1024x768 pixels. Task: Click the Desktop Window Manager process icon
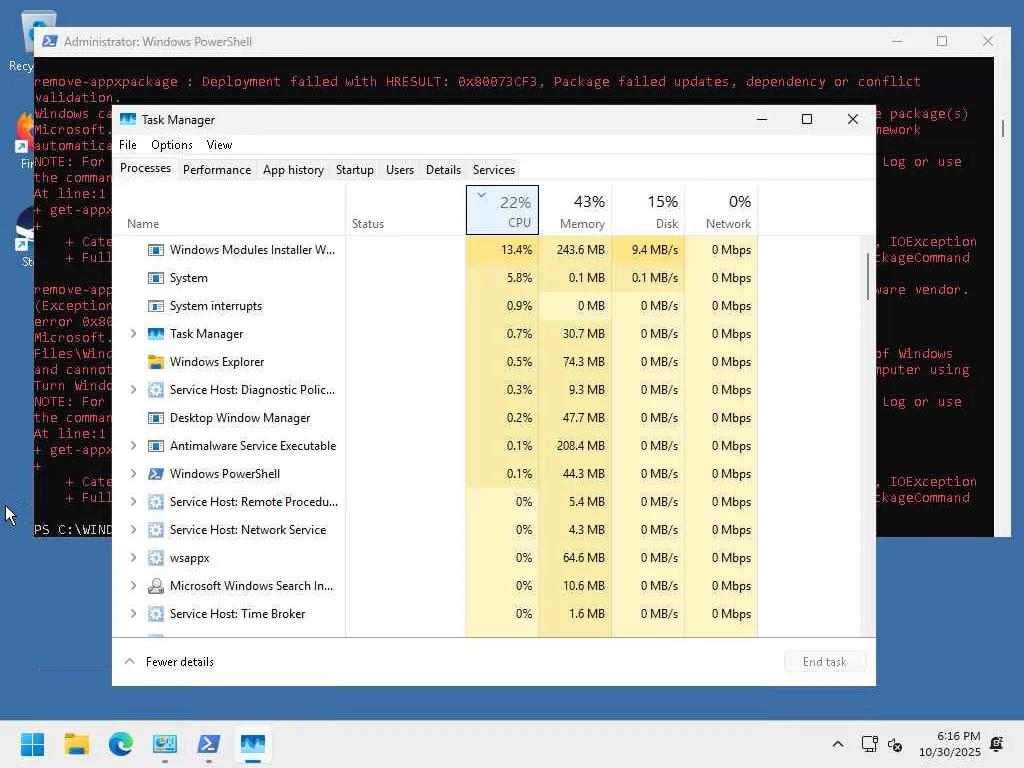pyautogui.click(x=155, y=418)
